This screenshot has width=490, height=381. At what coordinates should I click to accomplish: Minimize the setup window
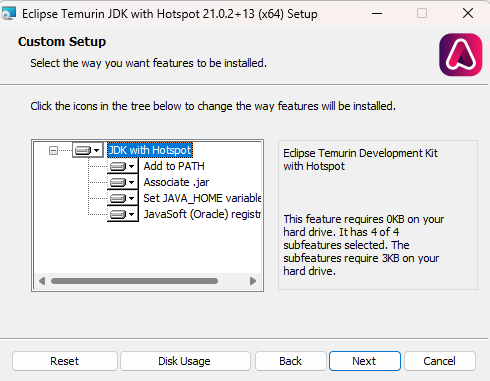(x=377, y=13)
